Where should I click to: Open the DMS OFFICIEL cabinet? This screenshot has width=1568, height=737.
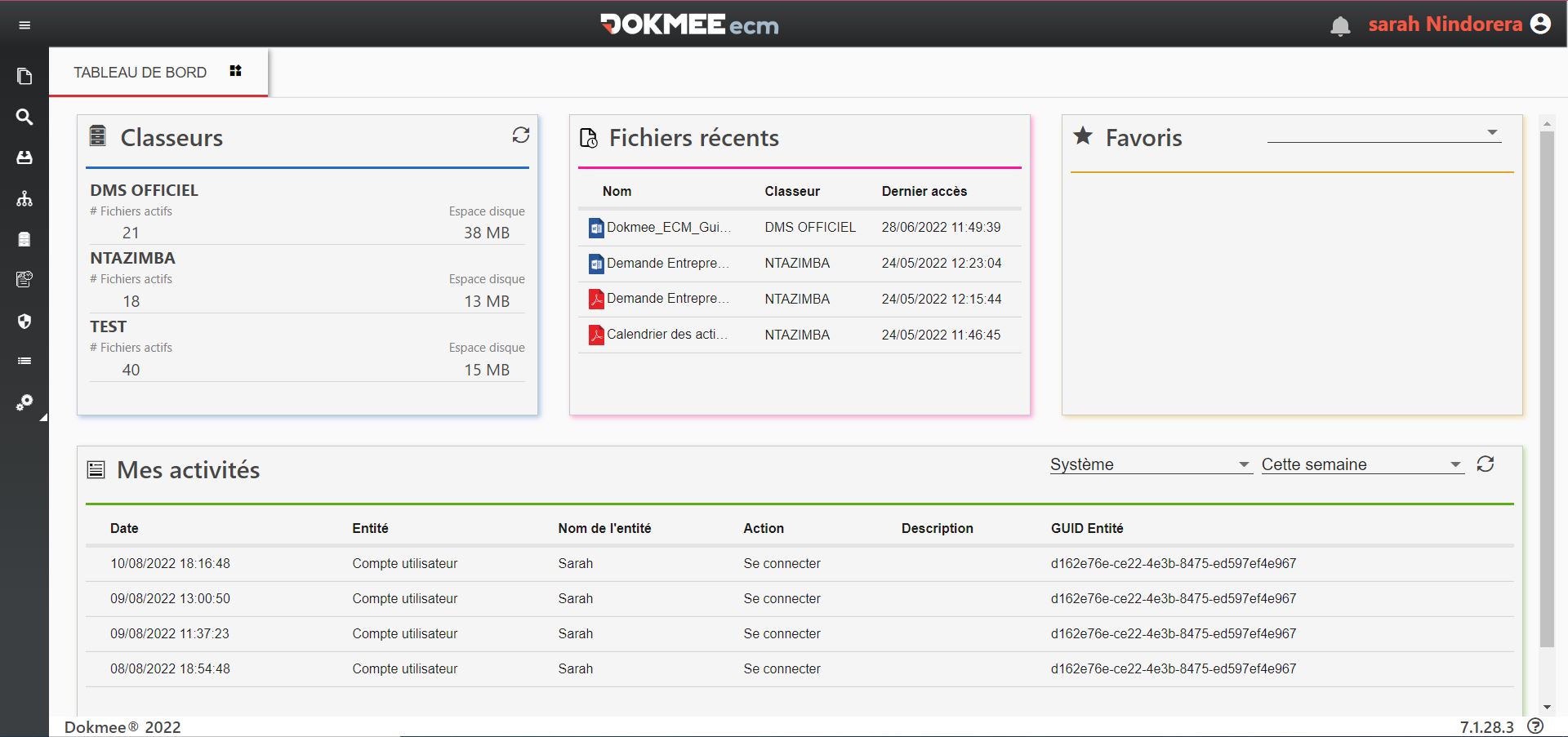pyautogui.click(x=145, y=190)
